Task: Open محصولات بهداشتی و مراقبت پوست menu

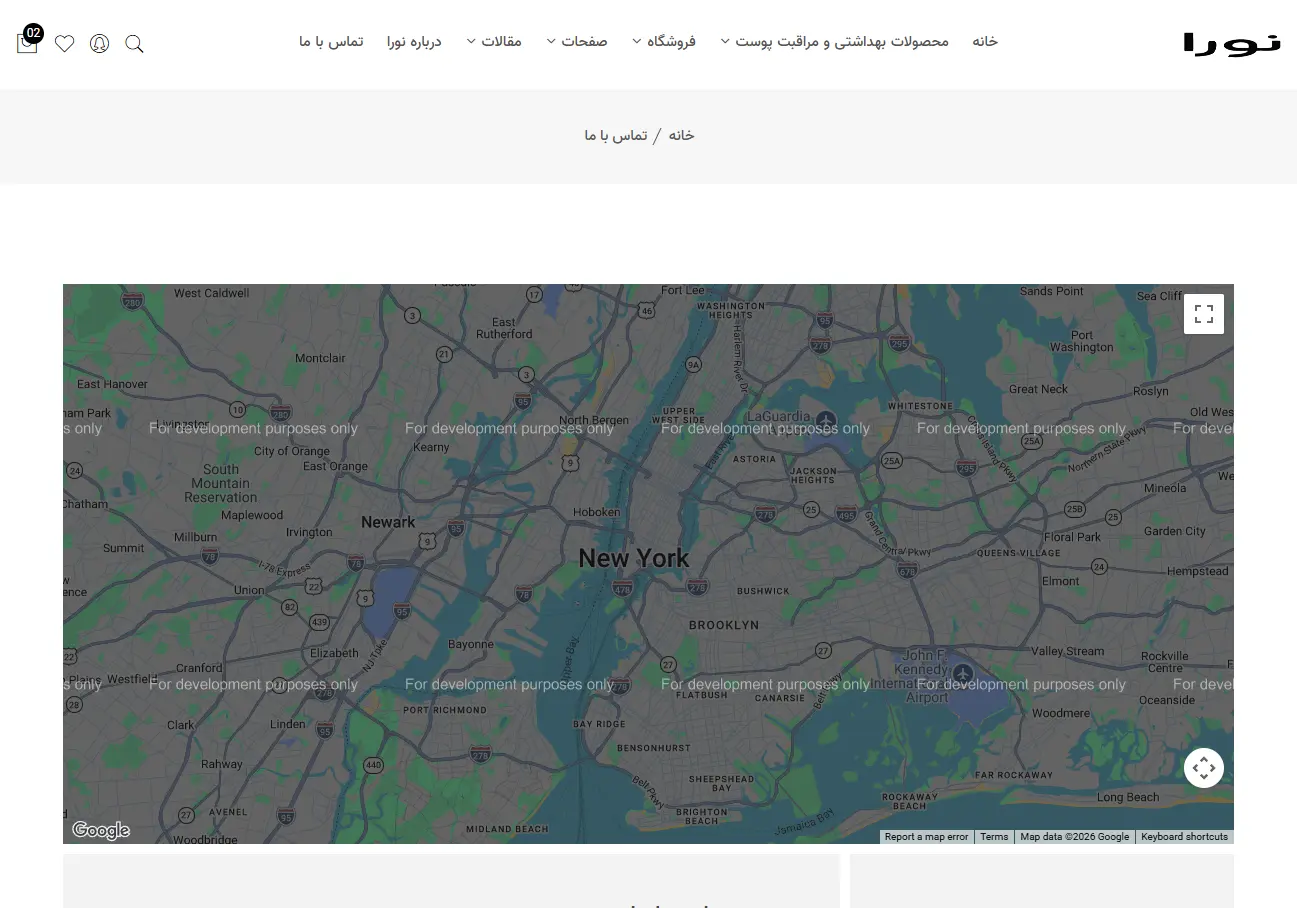Action: pos(842,42)
